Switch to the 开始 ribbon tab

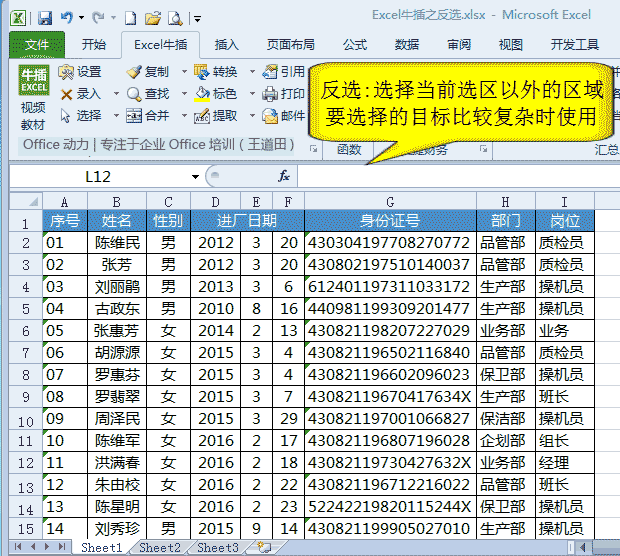tap(94, 45)
